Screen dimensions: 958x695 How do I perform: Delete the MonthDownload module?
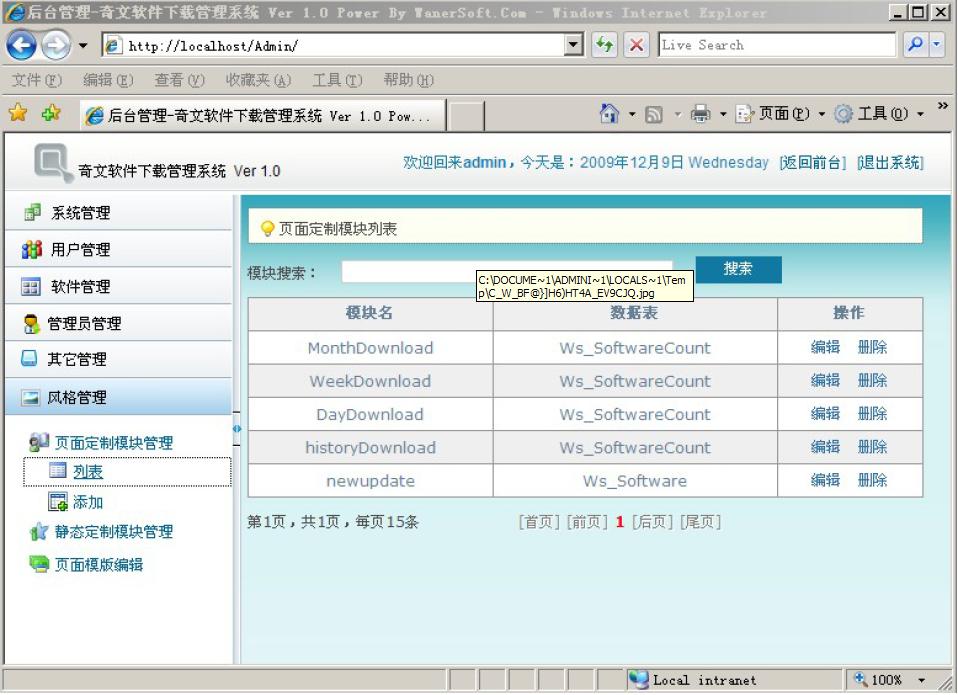(x=872, y=347)
